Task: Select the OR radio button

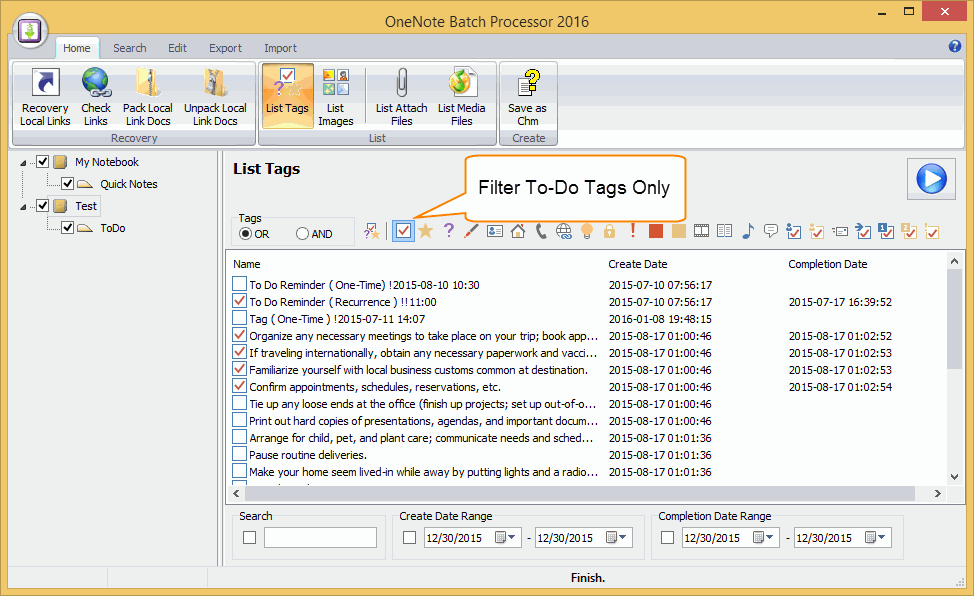Action: coord(246,234)
